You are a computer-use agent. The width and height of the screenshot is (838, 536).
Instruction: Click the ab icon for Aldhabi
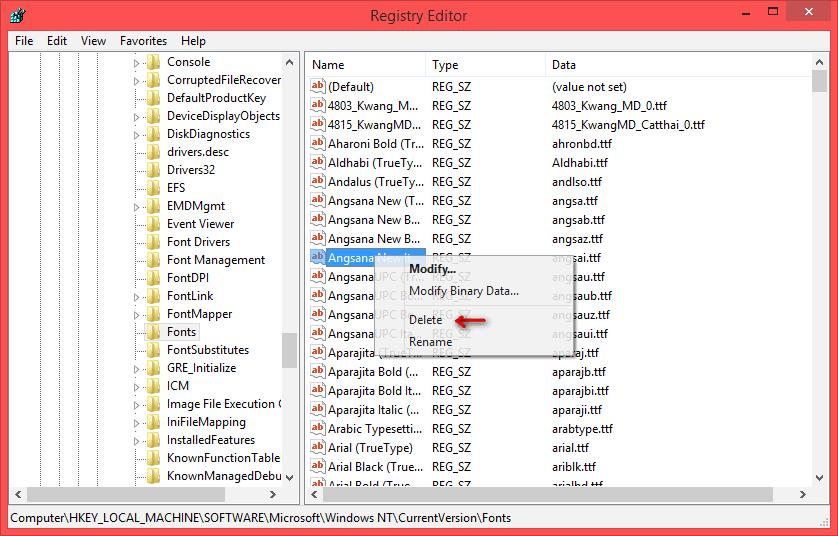317,162
